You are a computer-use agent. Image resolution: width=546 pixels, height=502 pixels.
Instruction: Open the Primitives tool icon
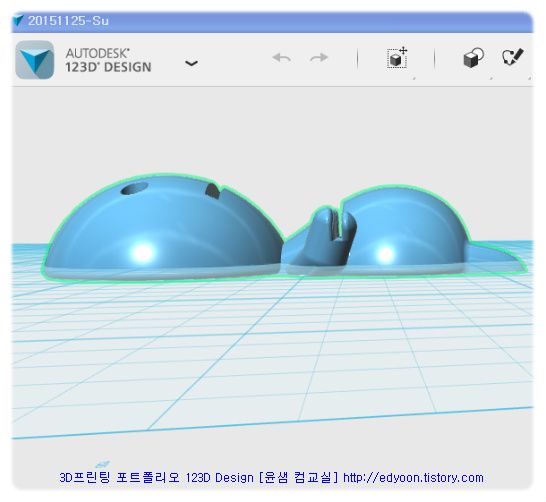[x=474, y=58]
